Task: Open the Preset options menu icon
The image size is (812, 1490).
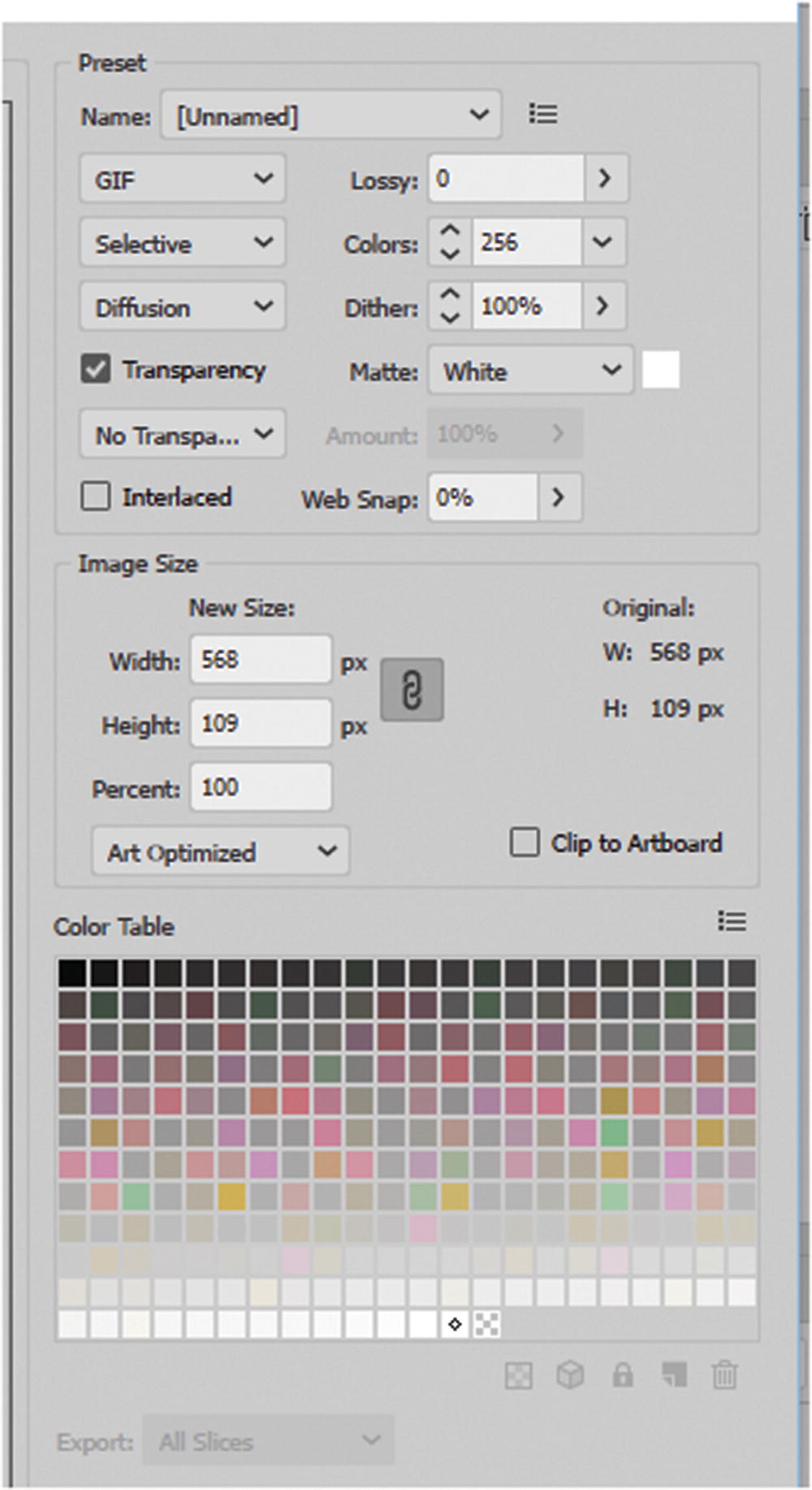Action: [542, 114]
